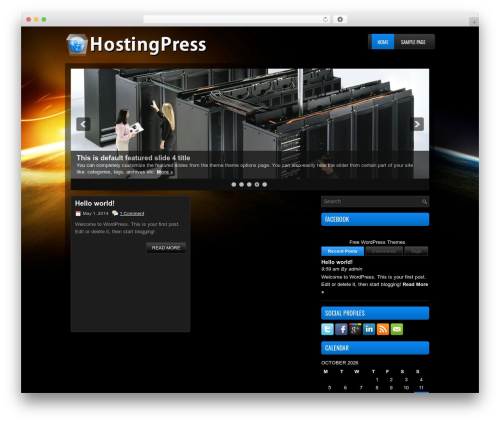Open the Hello world! post title in main column
The width and height of the screenshot is (500, 423).
pyautogui.click(x=95, y=203)
